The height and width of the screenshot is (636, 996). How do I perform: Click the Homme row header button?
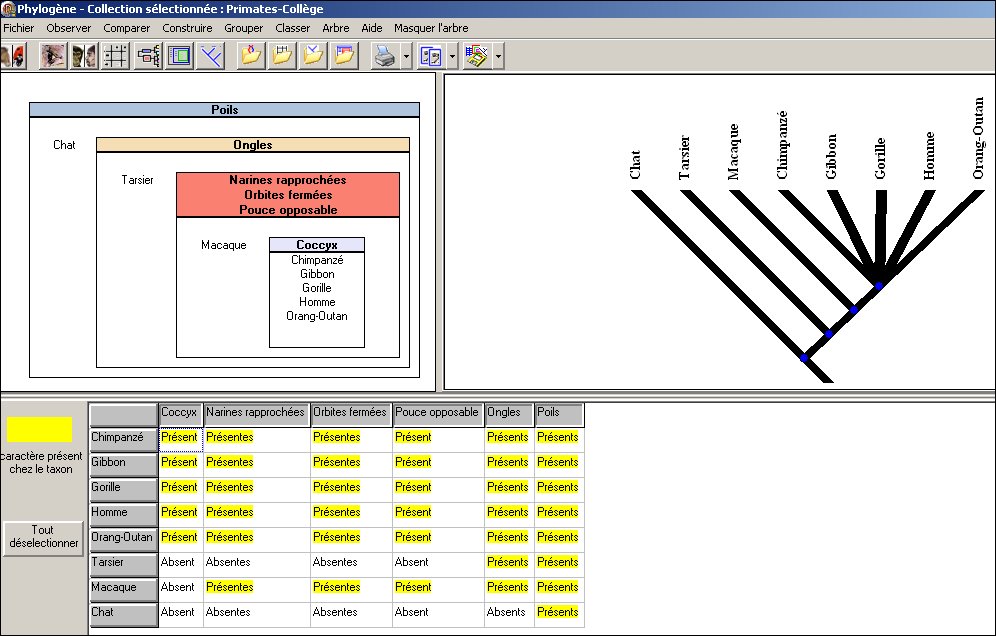tap(123, 512)
